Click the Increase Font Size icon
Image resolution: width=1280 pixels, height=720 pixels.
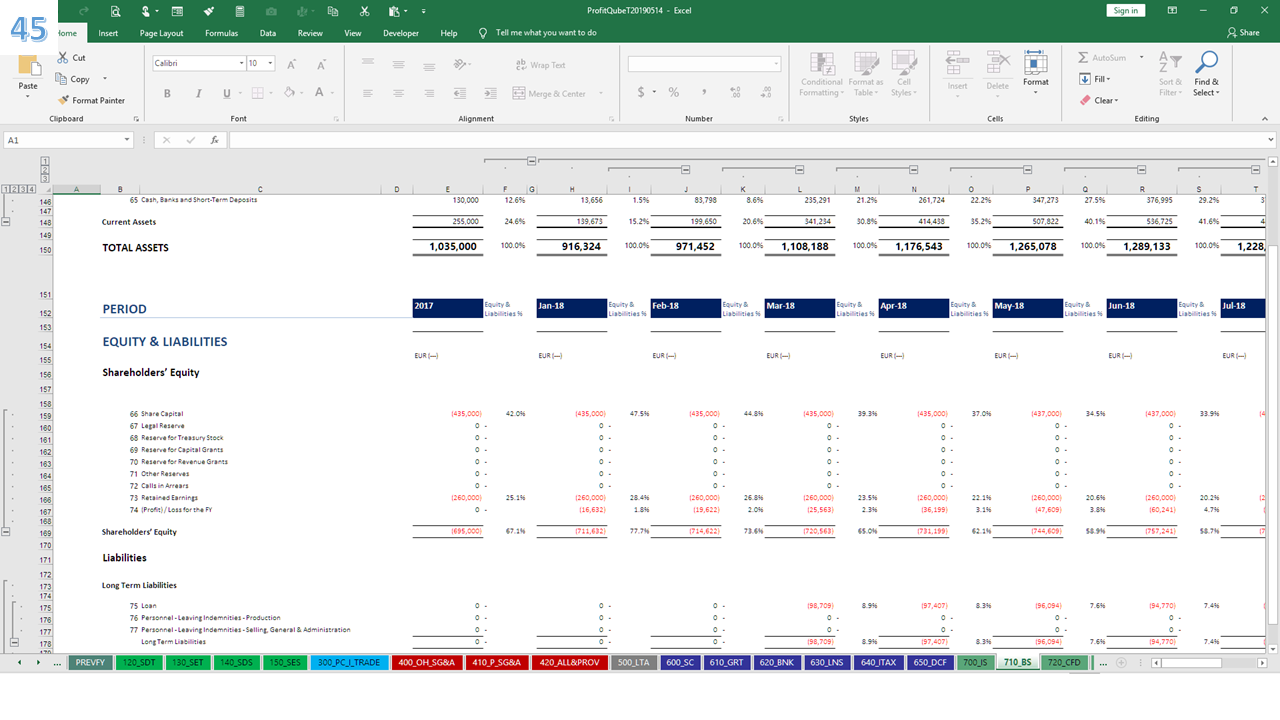(x=292, y=64)
